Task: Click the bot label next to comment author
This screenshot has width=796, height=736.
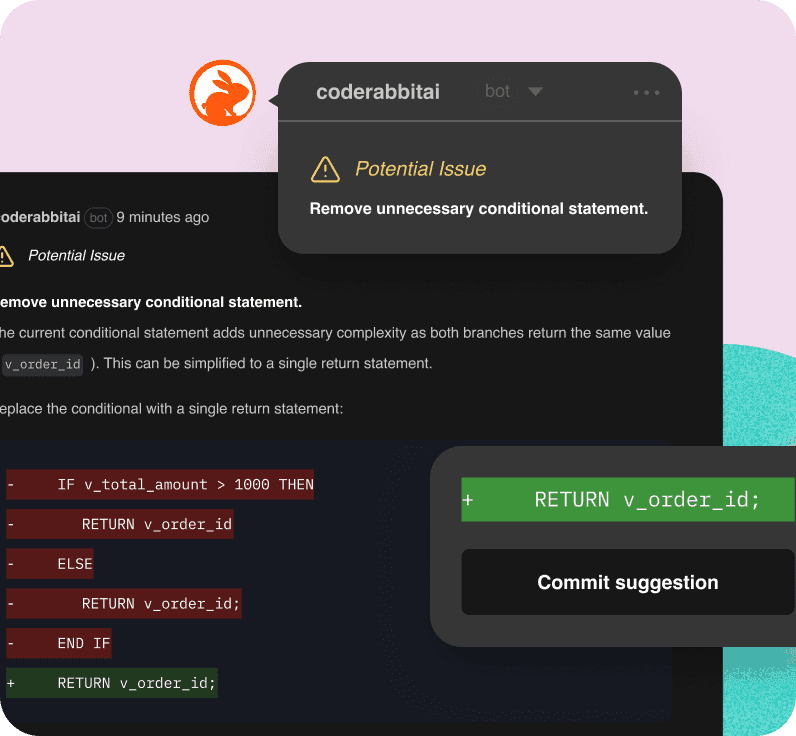Action: pyautogui.click(x=98, y=218)
